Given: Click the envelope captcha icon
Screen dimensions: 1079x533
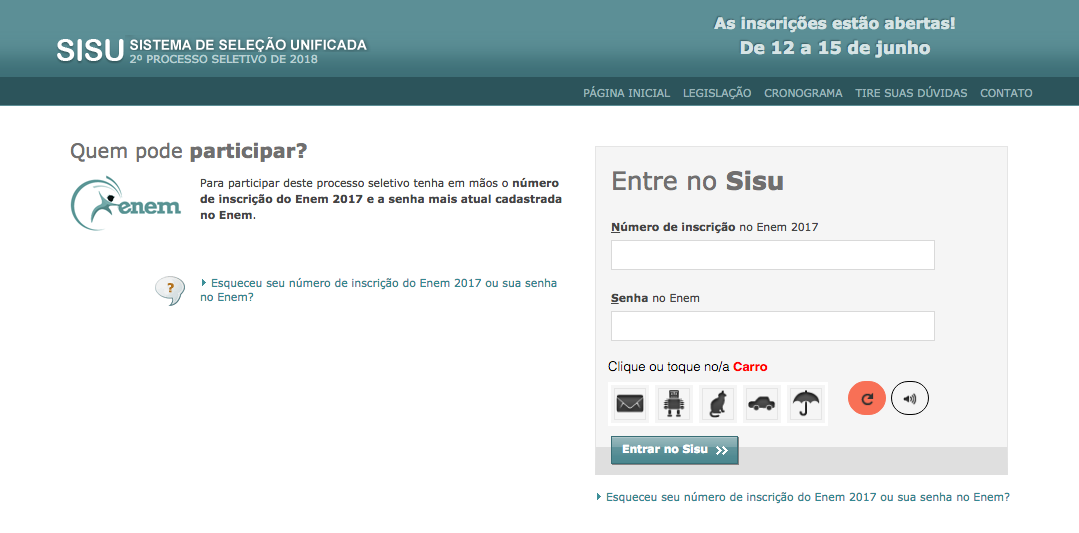Looking at the screenshot, I should coord(630,404).
